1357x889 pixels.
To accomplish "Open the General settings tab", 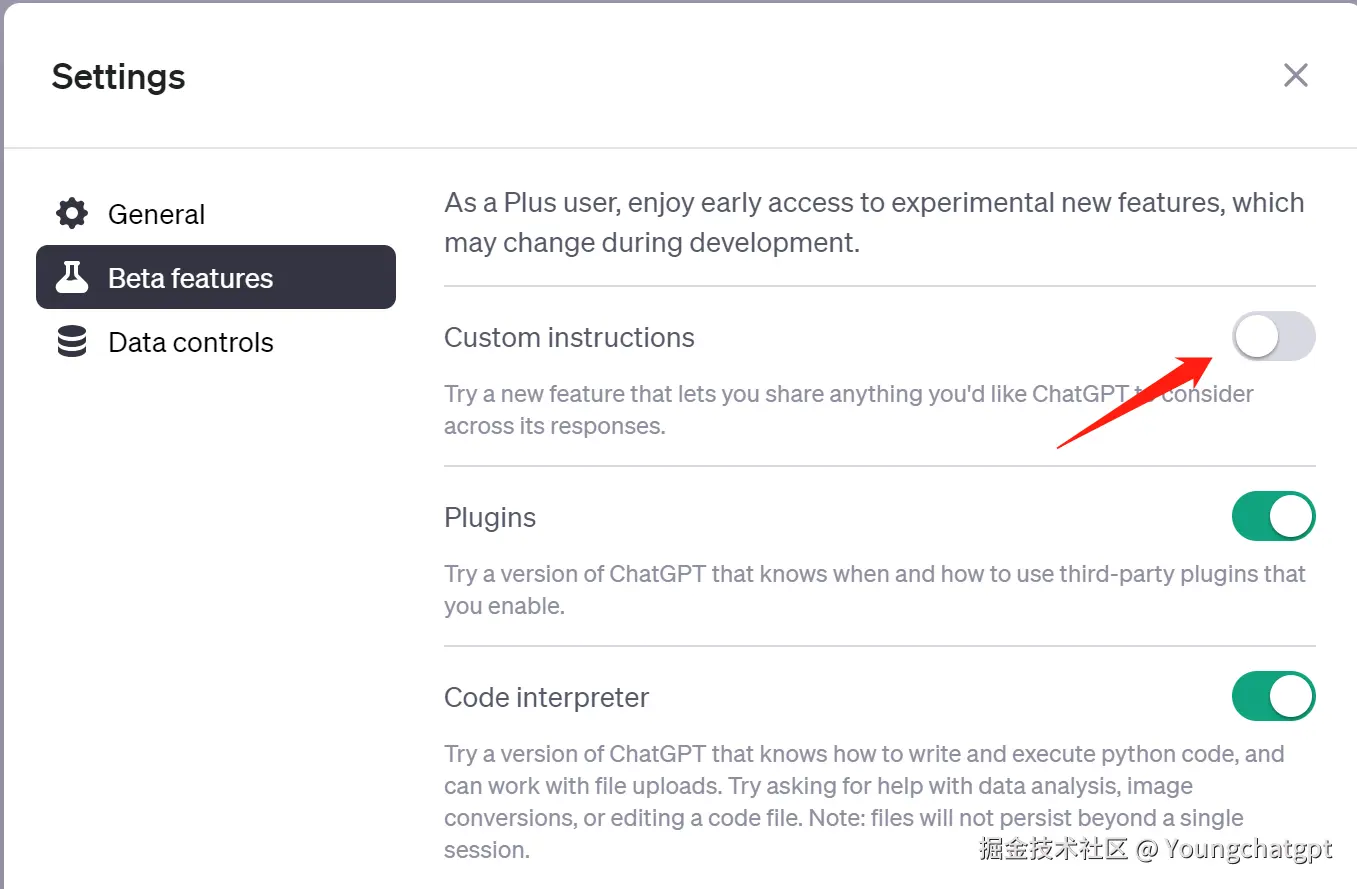I will click(x=156, y=214).
